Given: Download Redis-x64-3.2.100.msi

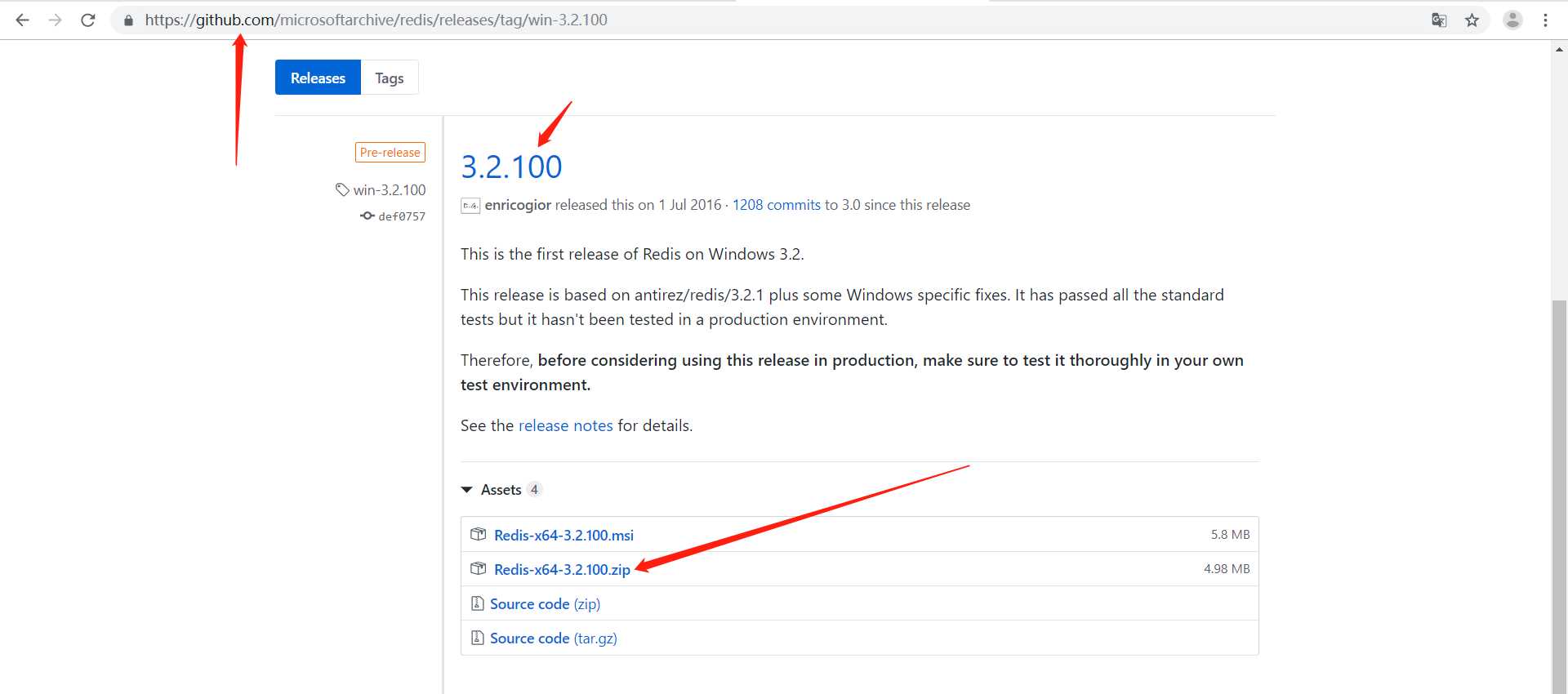Looking at the screenshot, I should pos(563,535).
